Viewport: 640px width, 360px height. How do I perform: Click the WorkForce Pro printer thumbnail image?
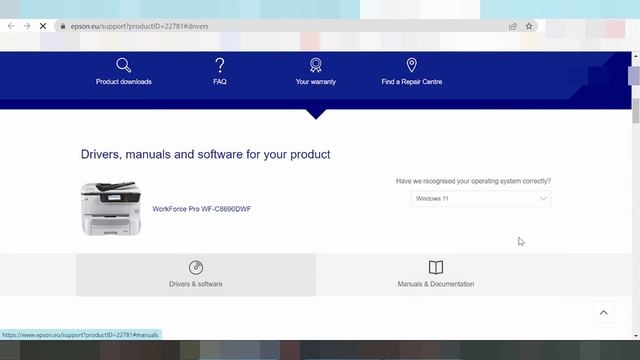click(111, 209)
